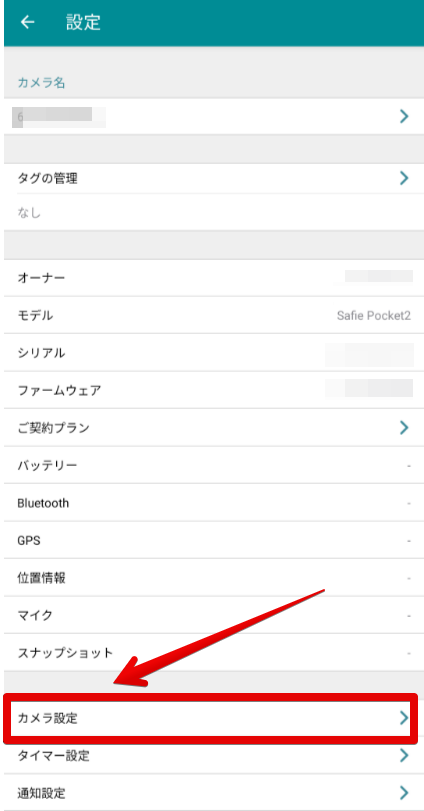The width and height of the screenshot is (424, 811).
Task: Tap the モデル Safie Pocket2 row
Action: click(x=214, y=315)
